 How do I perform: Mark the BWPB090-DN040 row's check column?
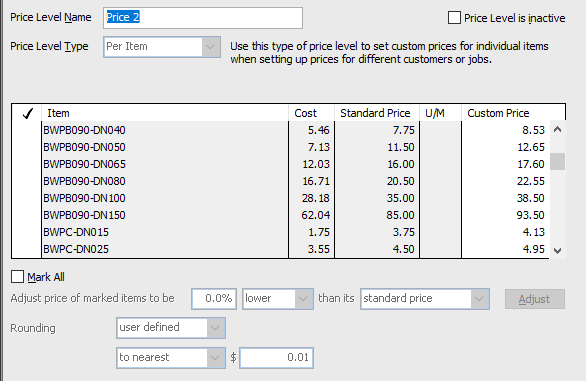pyautogui.click(x=27, y=130)
